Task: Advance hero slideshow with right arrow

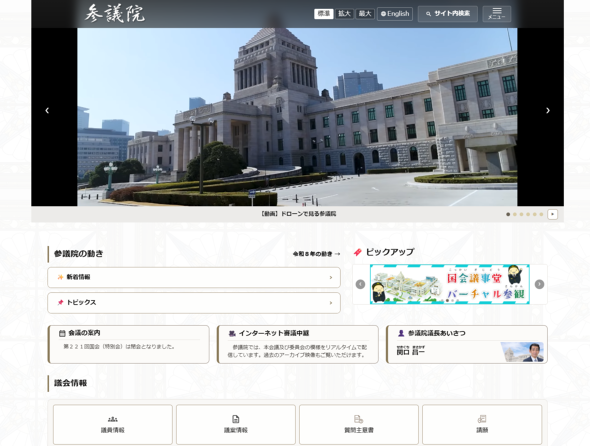Action: pos(548,110)
